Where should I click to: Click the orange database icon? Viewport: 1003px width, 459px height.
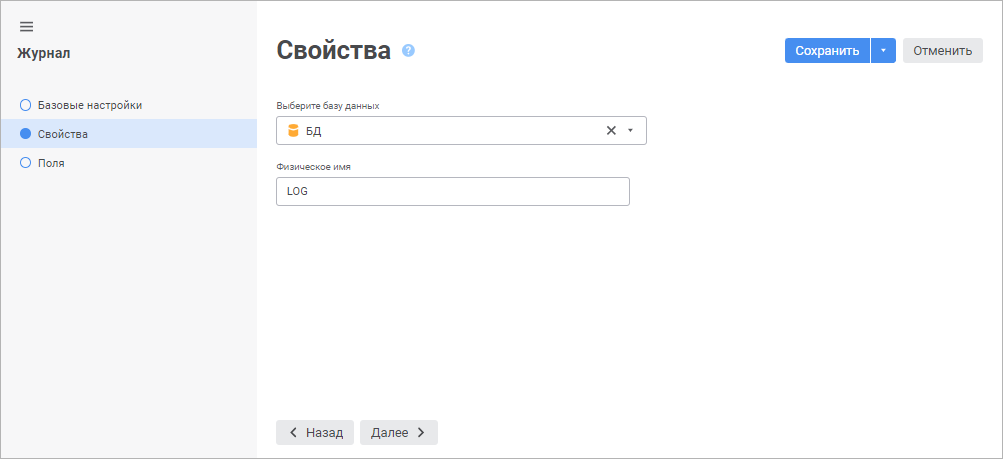click(293, 131)
